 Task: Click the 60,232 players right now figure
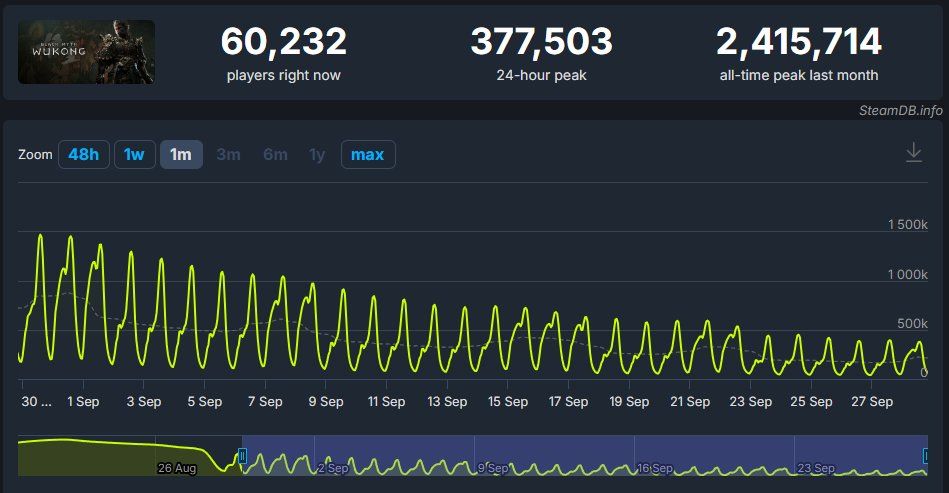tap(283, 41)
